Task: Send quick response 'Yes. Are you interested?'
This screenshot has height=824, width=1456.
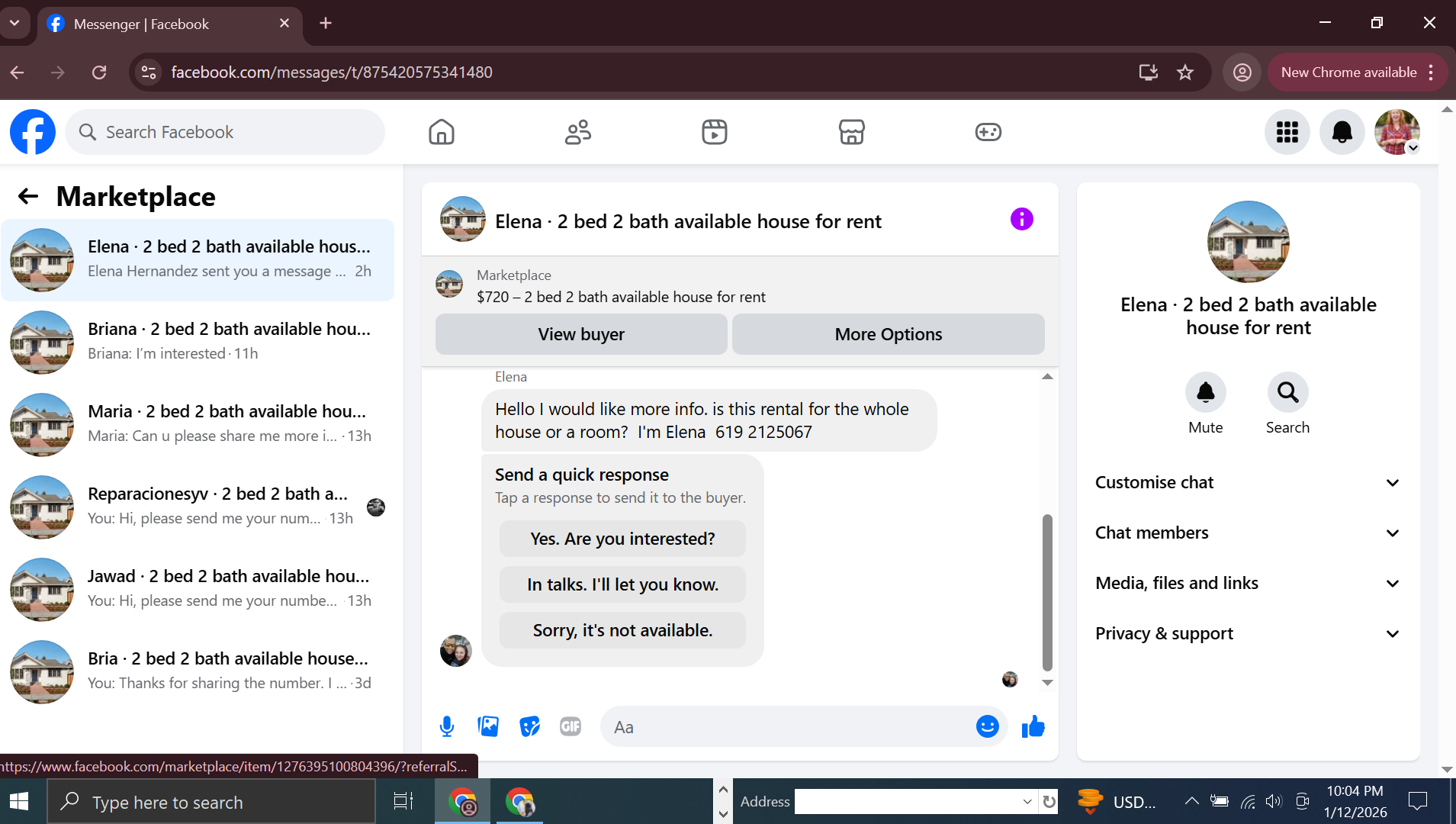Action: tap(622, 539)
